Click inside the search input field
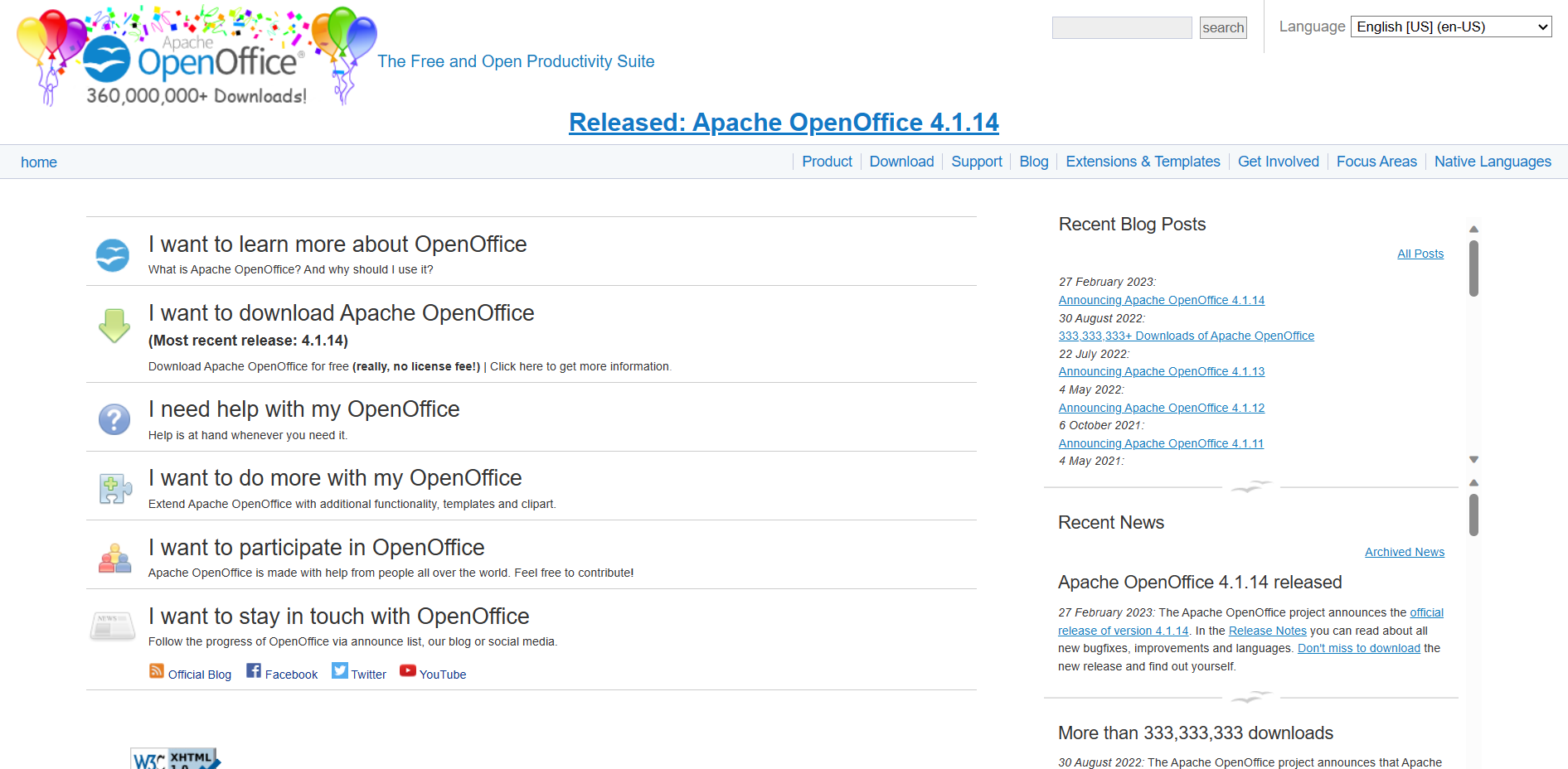1568x769 pixels. tap(1122, 27)
